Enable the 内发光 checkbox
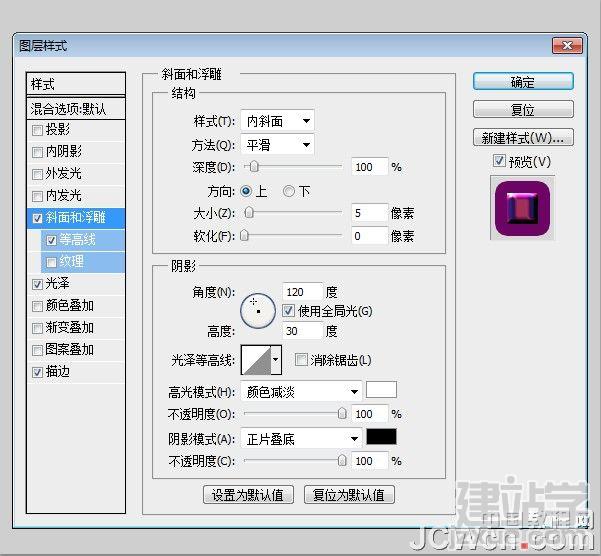Screen dimensions: 601x556 [37, 197]
